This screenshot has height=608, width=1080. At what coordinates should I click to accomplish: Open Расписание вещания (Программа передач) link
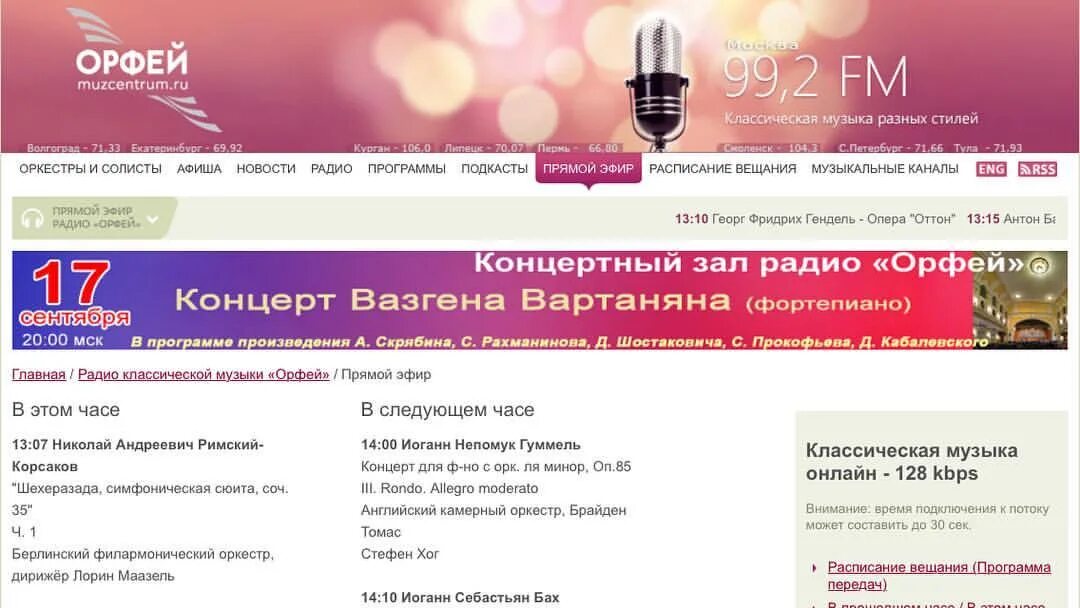[939, 576]
